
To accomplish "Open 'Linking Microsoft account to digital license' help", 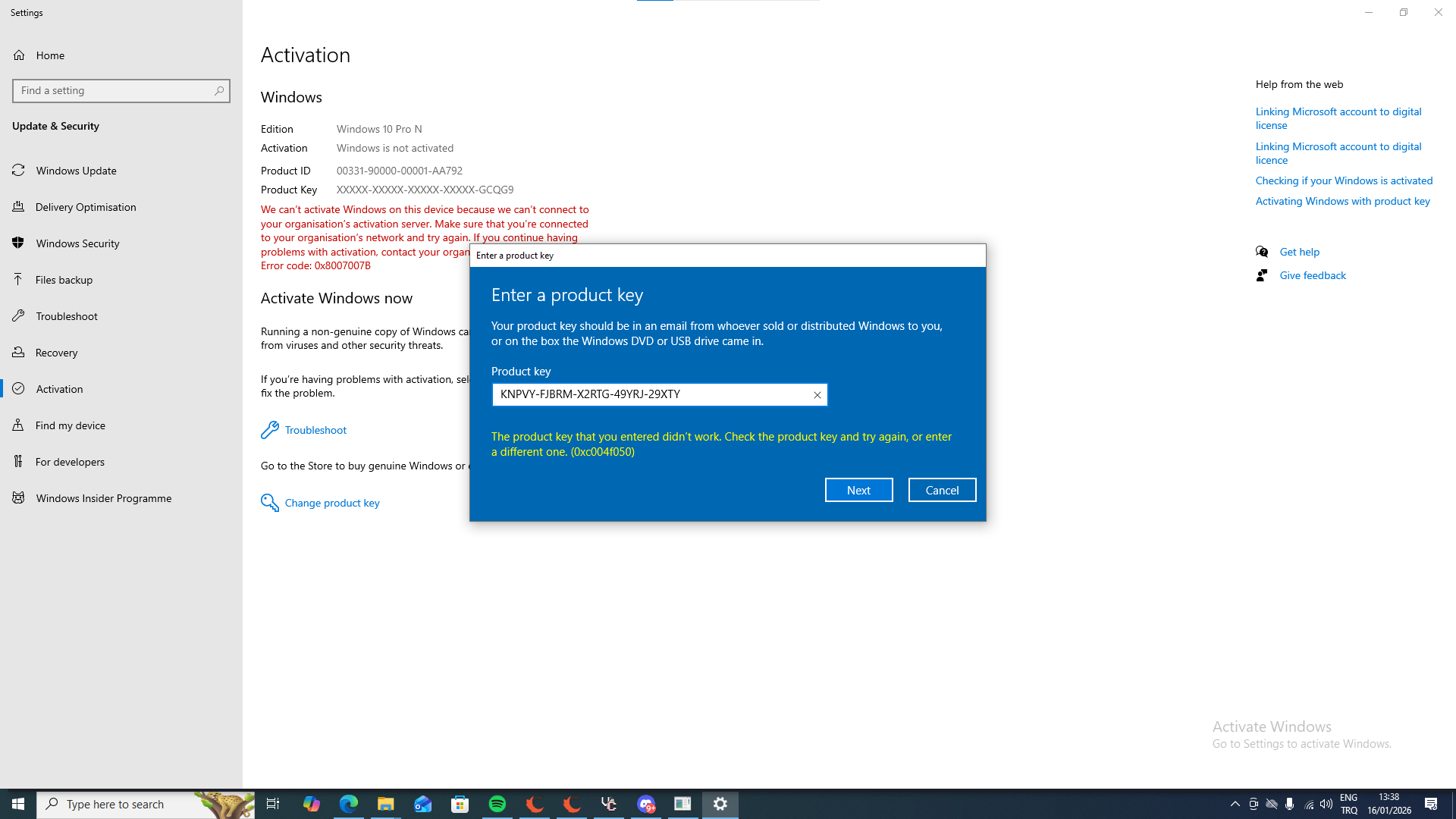I will pyautogui.click(x=1338, y=118).
